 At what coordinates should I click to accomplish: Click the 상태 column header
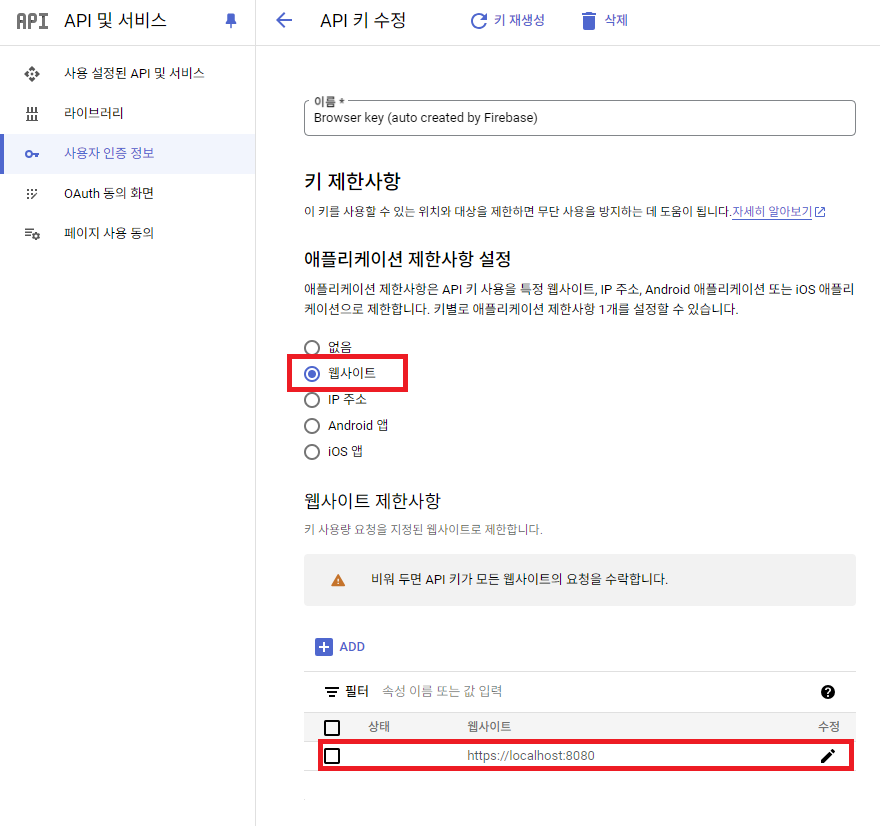[379, 727]
